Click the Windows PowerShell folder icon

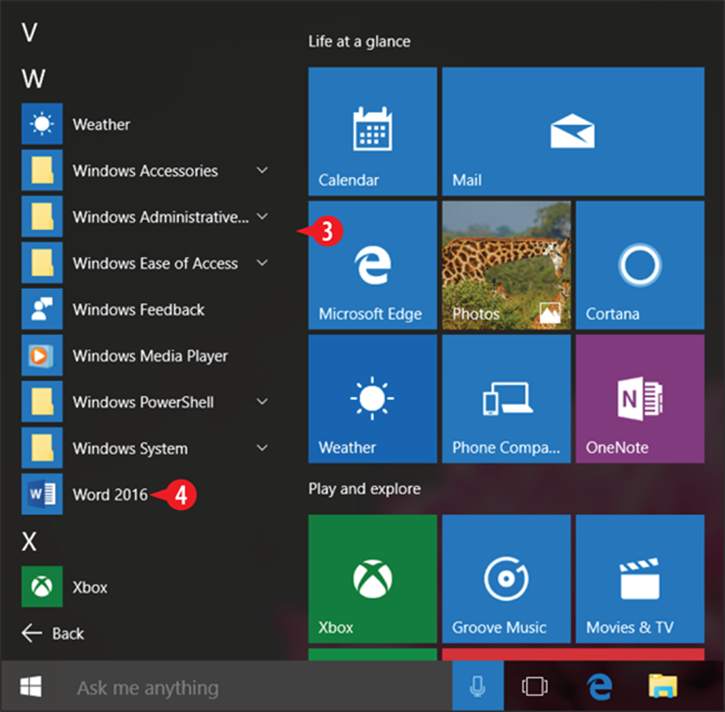pyautogui.click(x=42, y=401)
